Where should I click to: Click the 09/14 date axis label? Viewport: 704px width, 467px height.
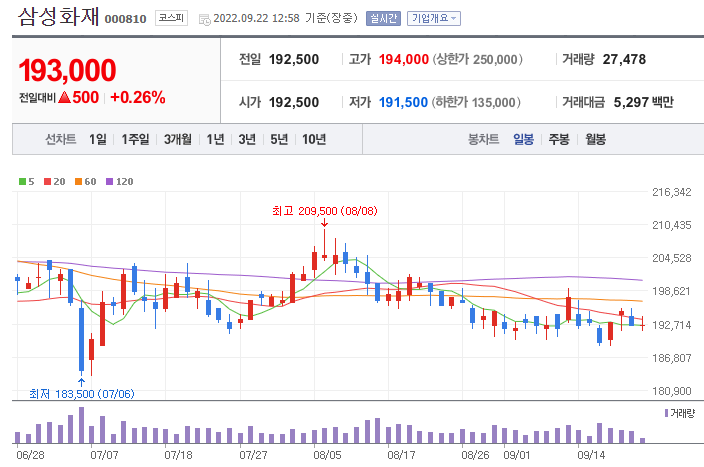click(x=591, y=455)
